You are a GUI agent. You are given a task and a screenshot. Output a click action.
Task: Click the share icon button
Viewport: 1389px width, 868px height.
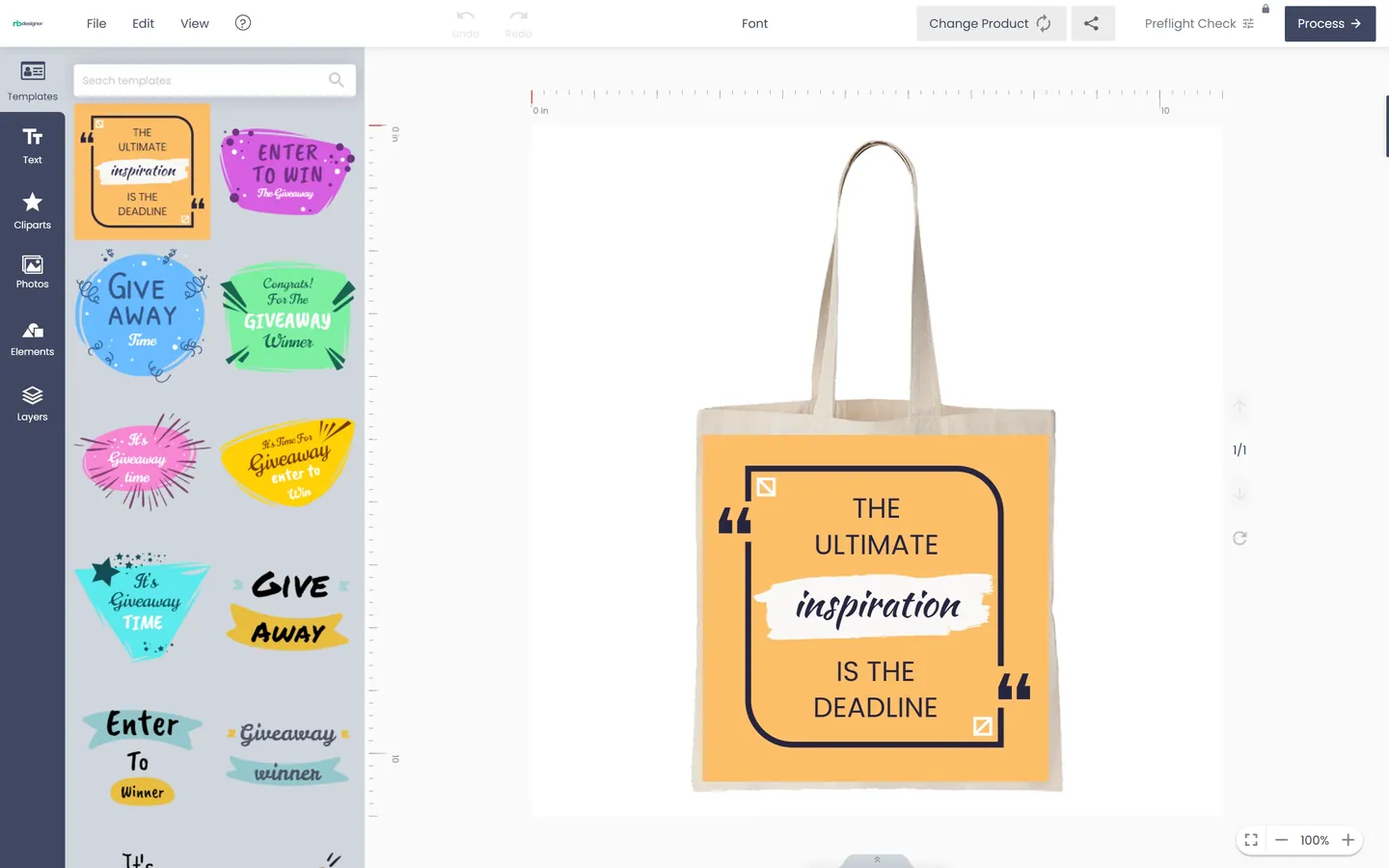point(1091,23)
